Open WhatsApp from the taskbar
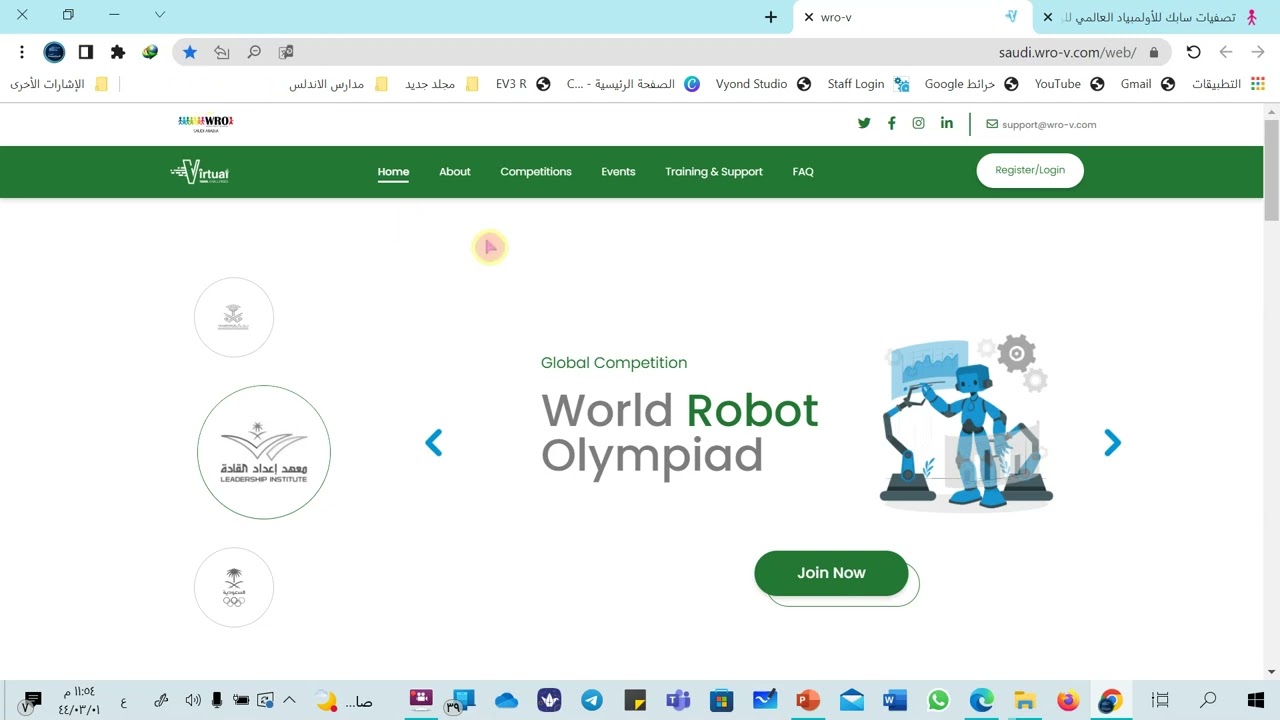The height and width of the screenshot is (720, 1280). (x=938, y=700)
